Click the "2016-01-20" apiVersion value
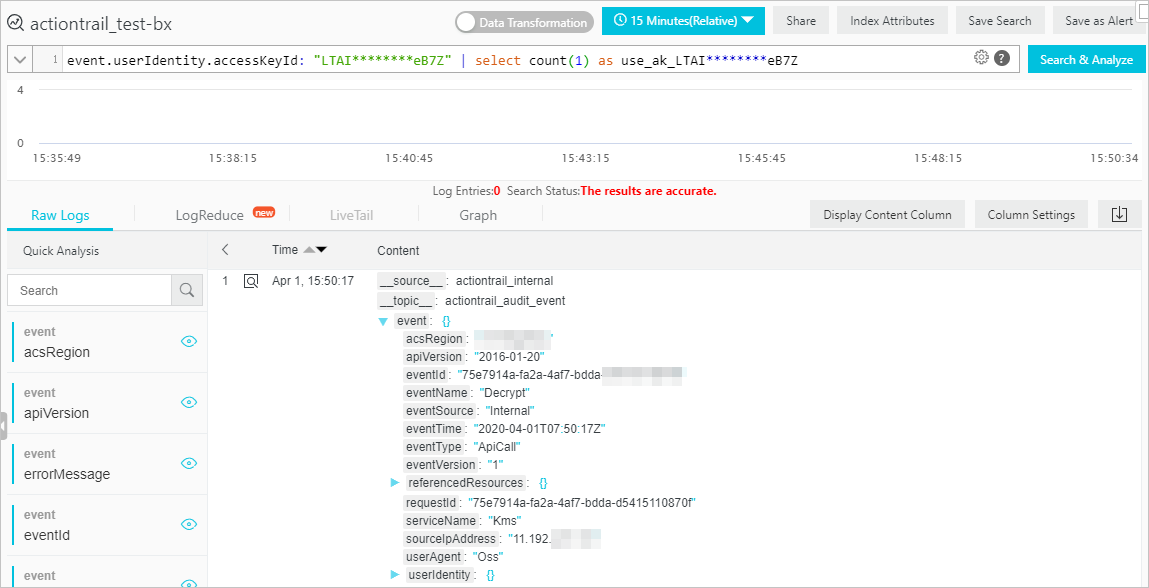Screen dimensions: 1149x588 coord(508,356)
